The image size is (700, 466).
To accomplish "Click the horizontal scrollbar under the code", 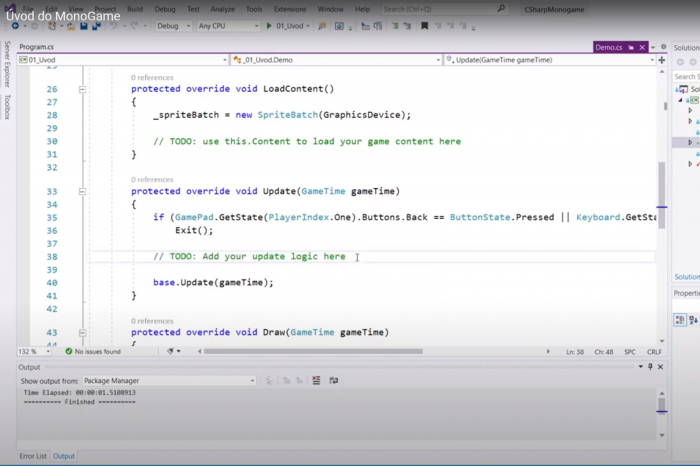I will click(x=313, y=351).
